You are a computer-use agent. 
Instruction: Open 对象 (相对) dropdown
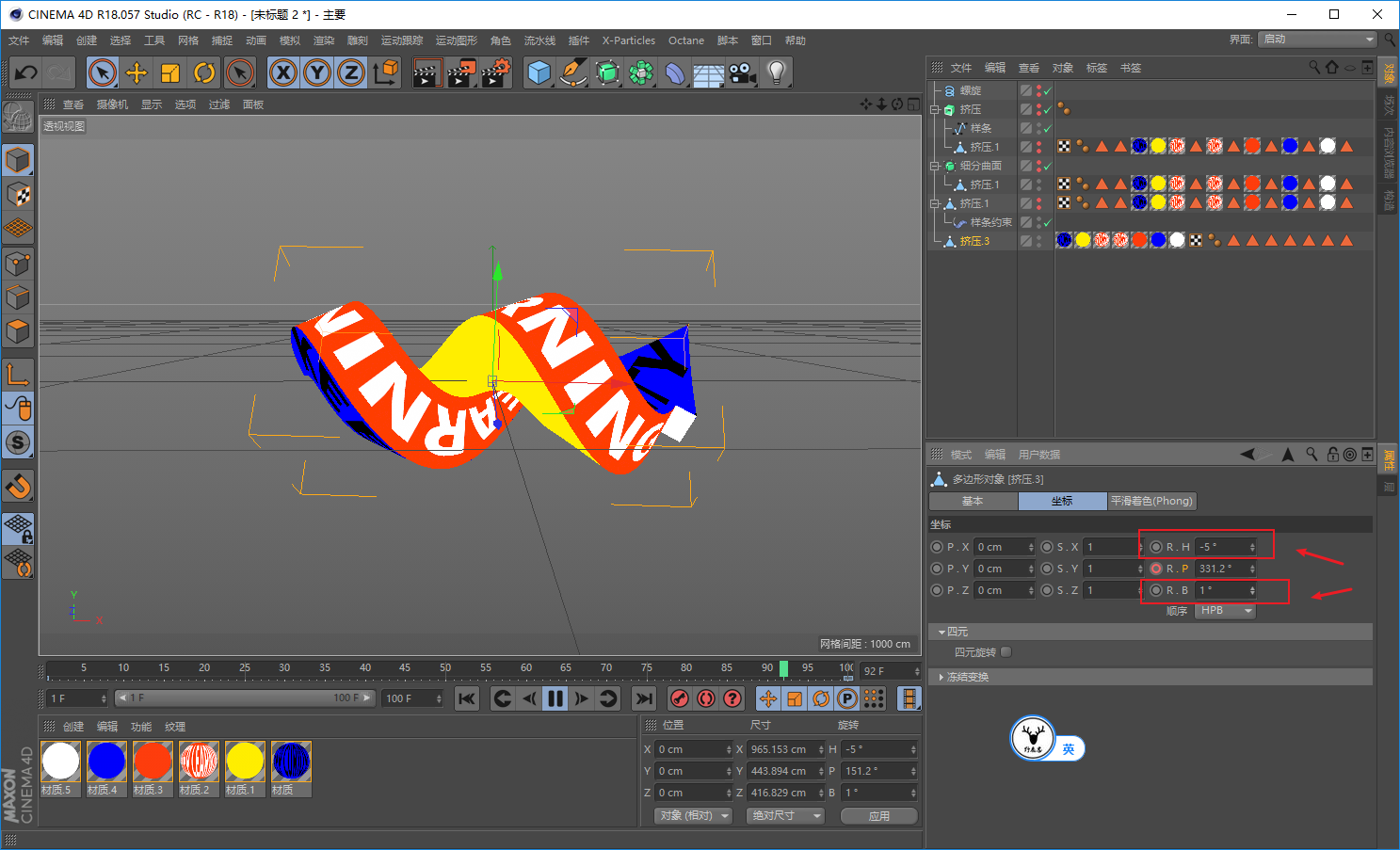(695, 816)
